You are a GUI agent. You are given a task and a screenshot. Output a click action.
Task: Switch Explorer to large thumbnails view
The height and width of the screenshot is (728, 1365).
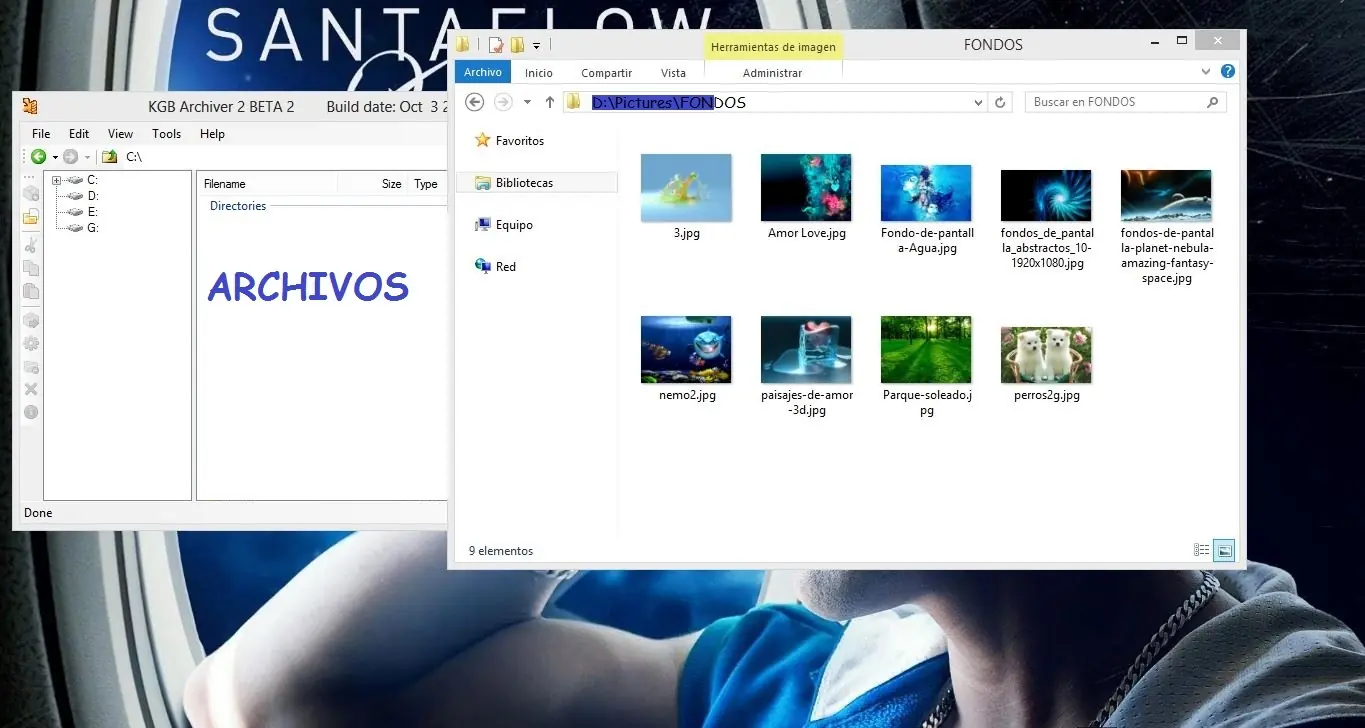click(1223, 550)
